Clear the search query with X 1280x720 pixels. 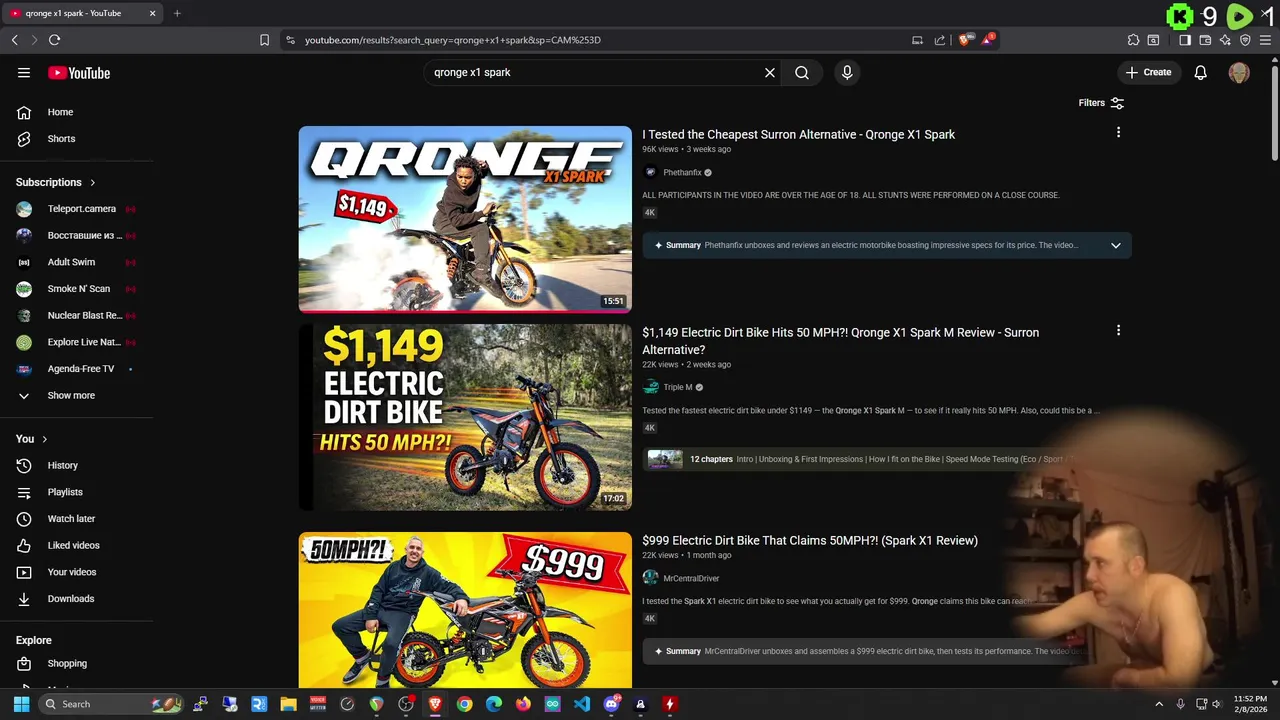(770, 72)
